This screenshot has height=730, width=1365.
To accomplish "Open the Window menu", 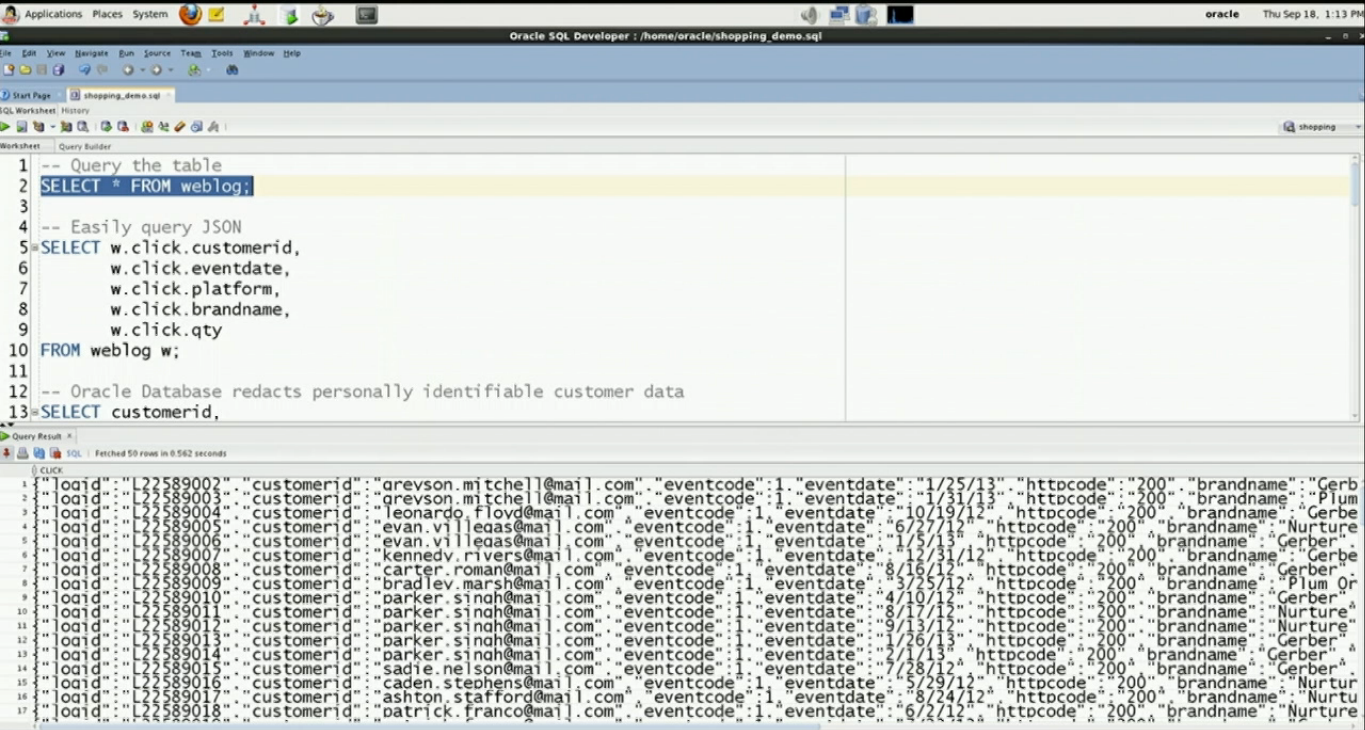I will point(259,53).
